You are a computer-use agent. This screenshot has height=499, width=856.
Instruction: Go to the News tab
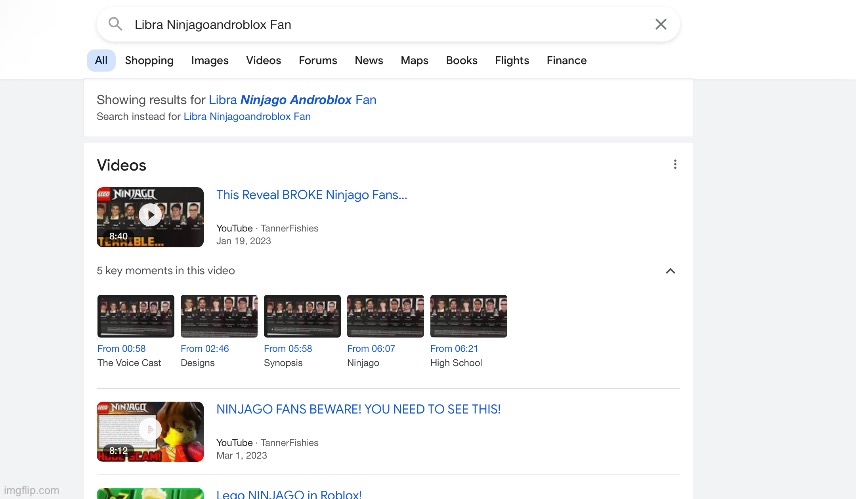368,60
